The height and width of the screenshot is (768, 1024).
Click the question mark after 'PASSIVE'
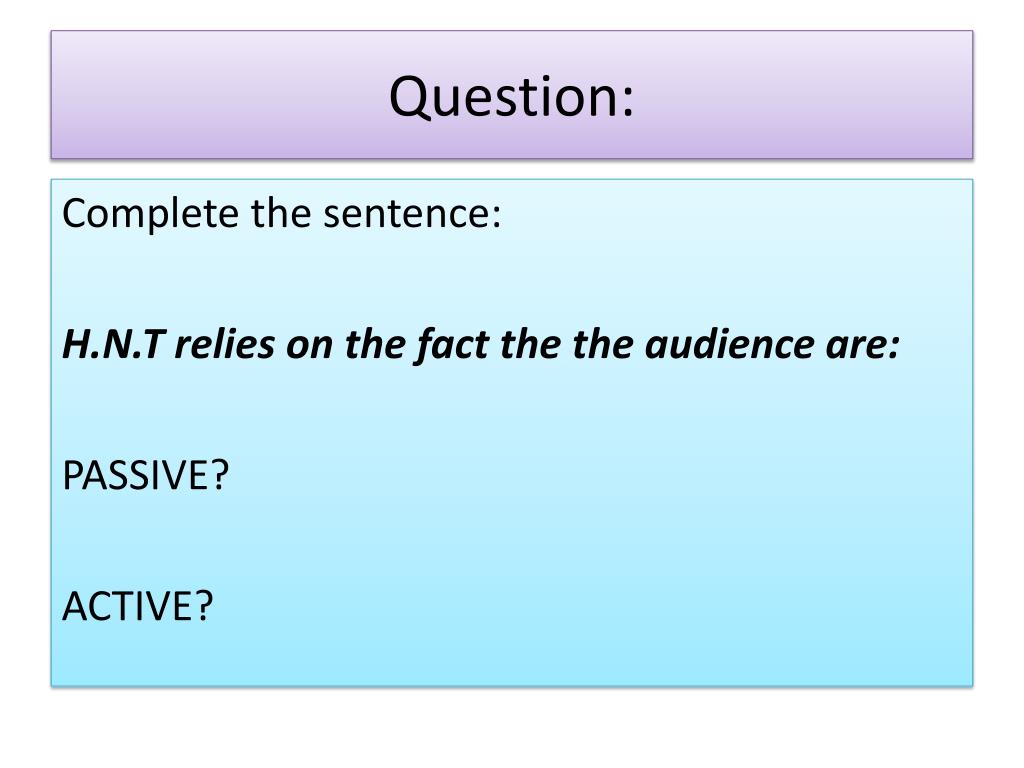[x=221, y=475]
